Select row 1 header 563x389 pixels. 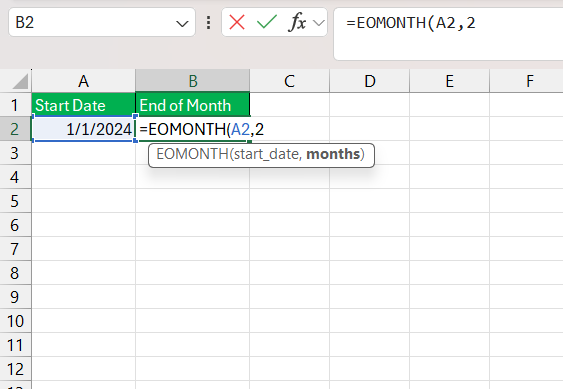(x=15, y=105)
